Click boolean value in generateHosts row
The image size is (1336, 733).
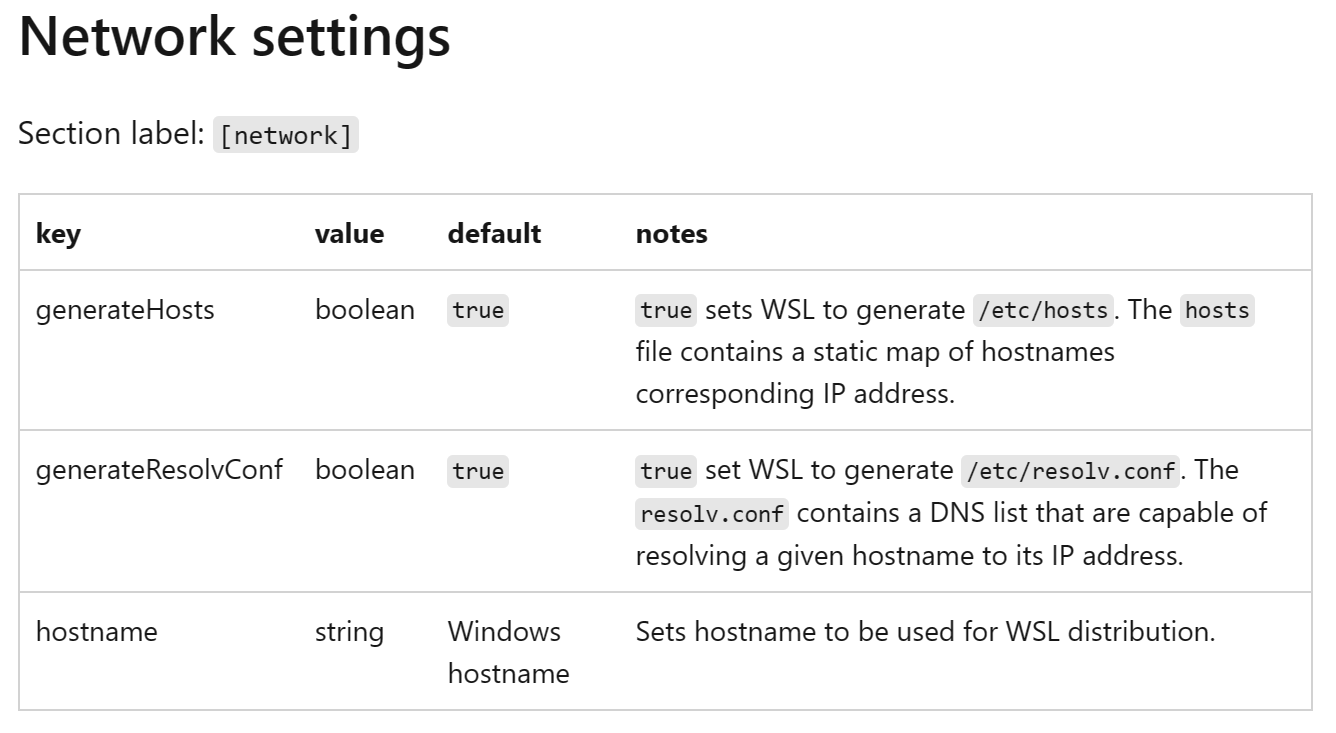click(x=364, y=310)
